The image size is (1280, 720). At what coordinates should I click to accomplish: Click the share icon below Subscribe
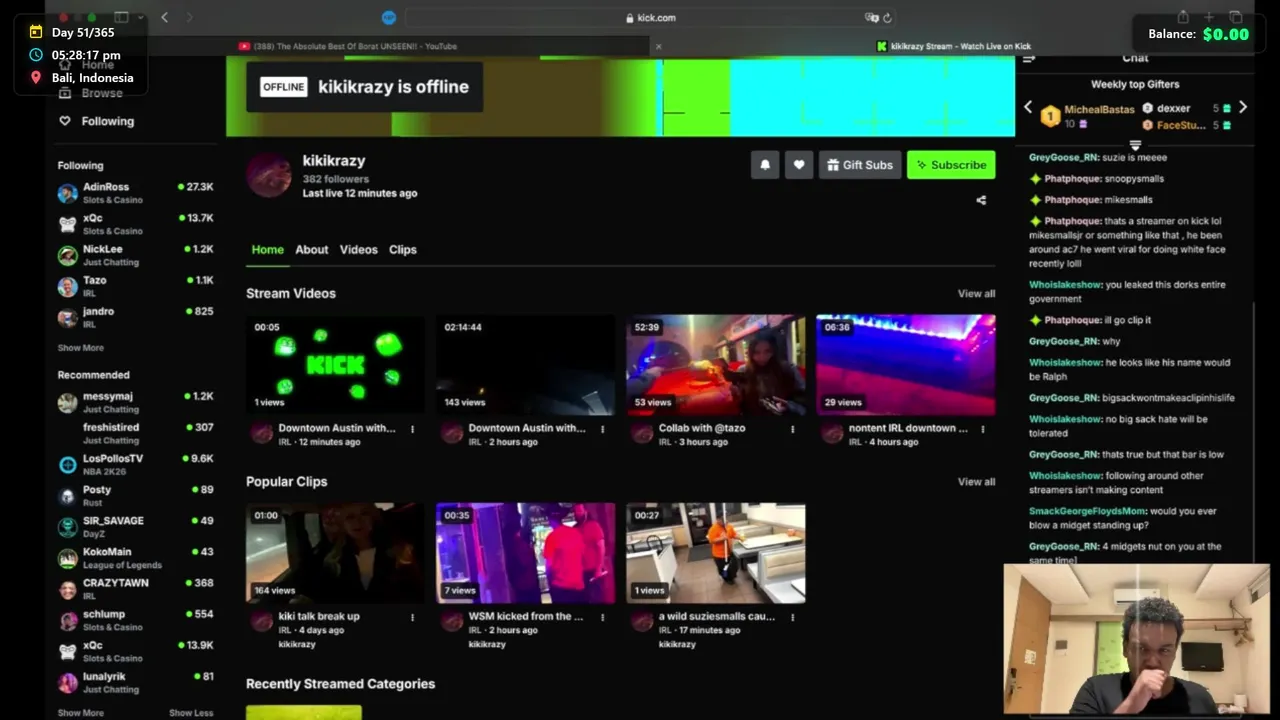981,200
